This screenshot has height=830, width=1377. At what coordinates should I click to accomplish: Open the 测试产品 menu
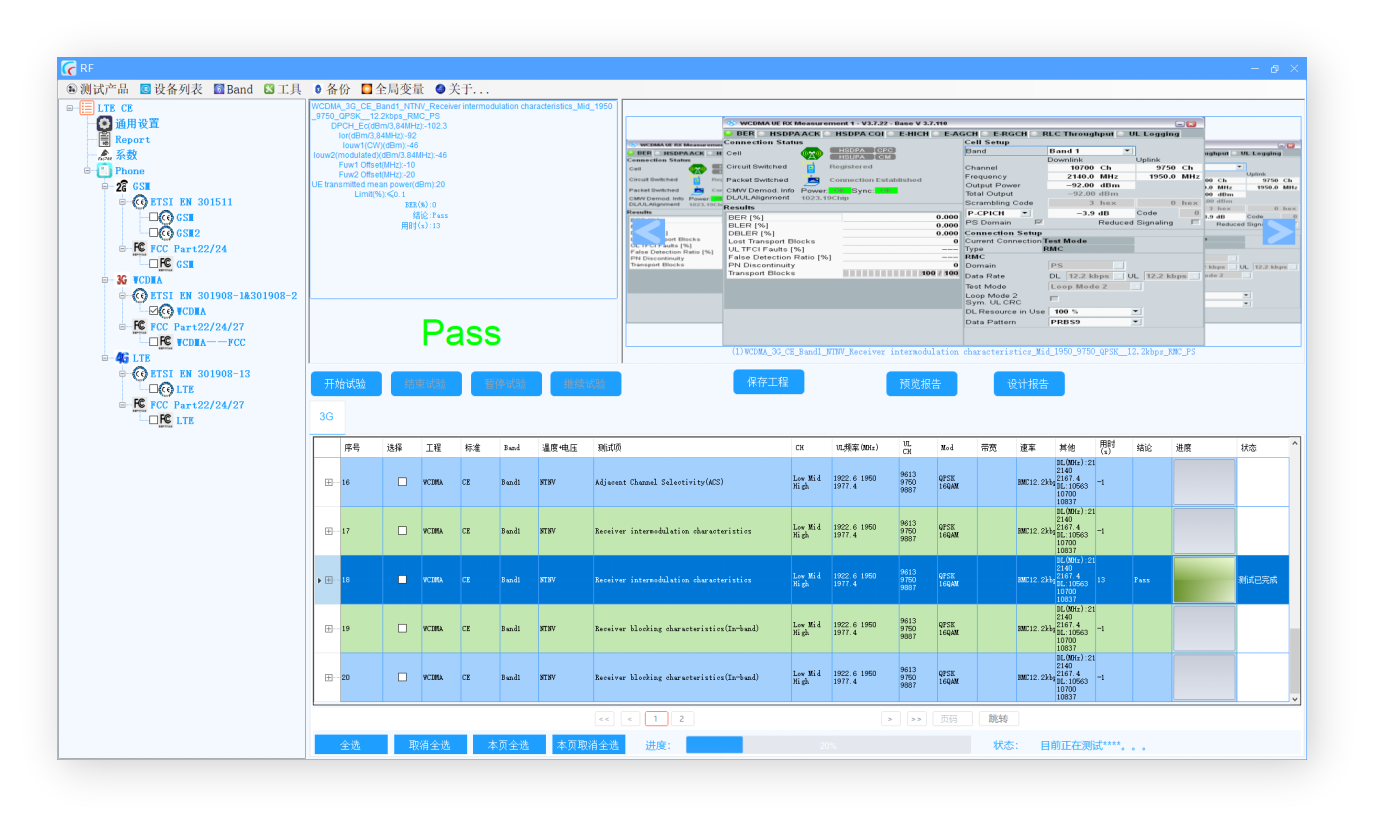[98, 89]
